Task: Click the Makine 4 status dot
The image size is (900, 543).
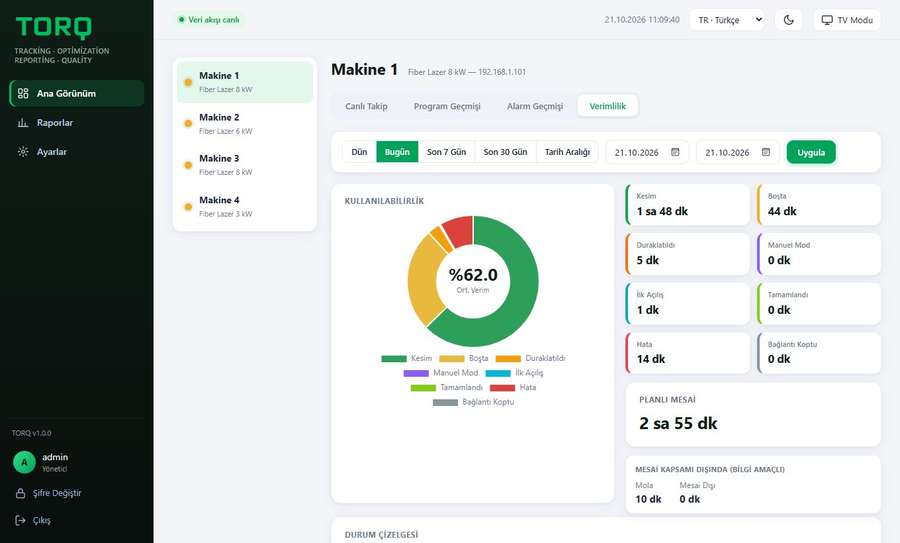Action: (x=188, y=207)
